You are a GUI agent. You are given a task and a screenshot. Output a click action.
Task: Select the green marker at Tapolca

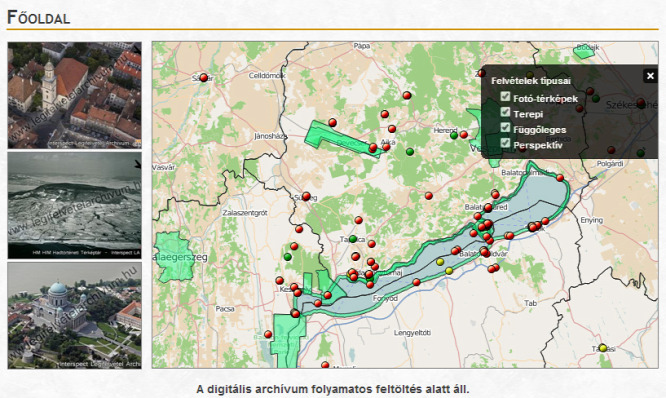pos(353,239)
